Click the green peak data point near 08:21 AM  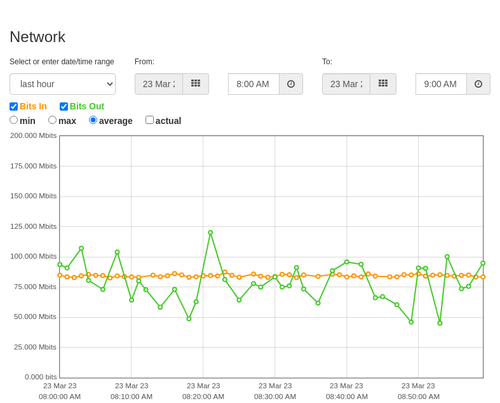coord(210,233)
